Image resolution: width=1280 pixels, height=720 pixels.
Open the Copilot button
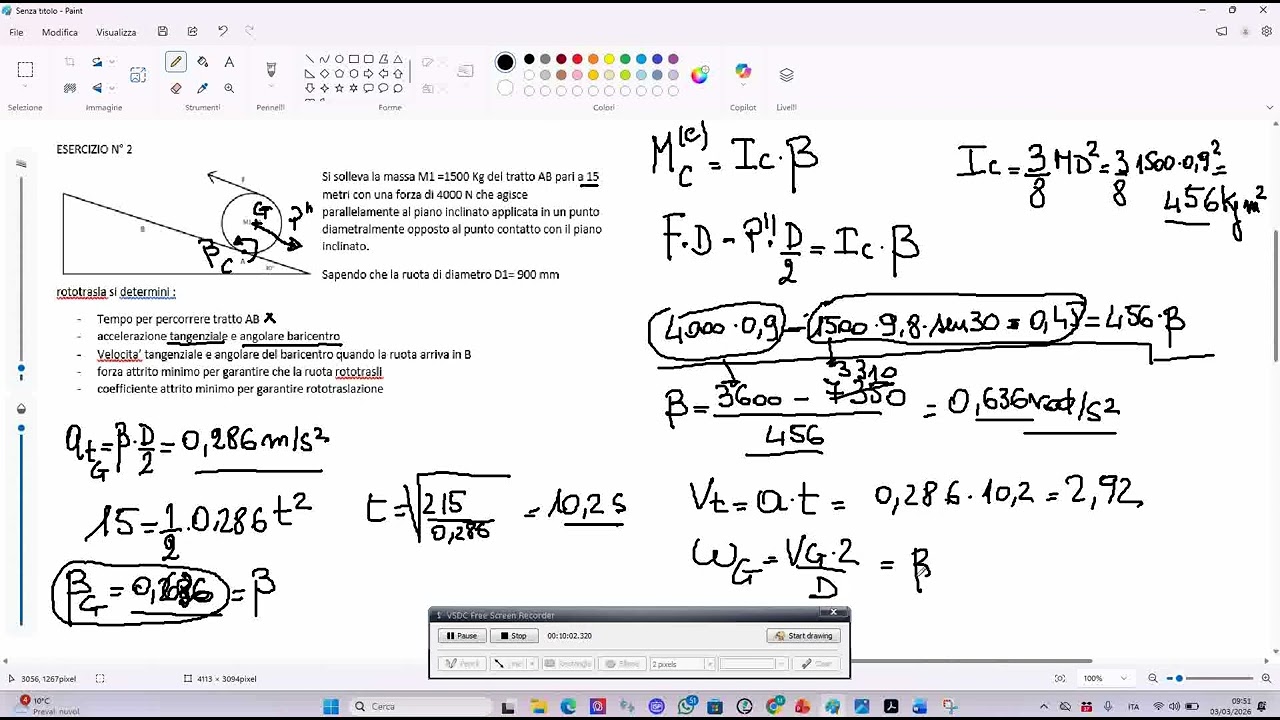(743, 72)
